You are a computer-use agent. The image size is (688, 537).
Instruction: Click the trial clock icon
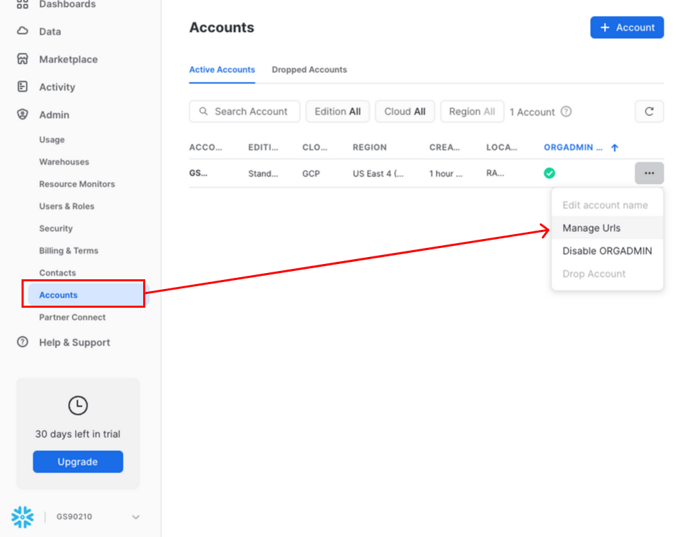coord(78,405)
